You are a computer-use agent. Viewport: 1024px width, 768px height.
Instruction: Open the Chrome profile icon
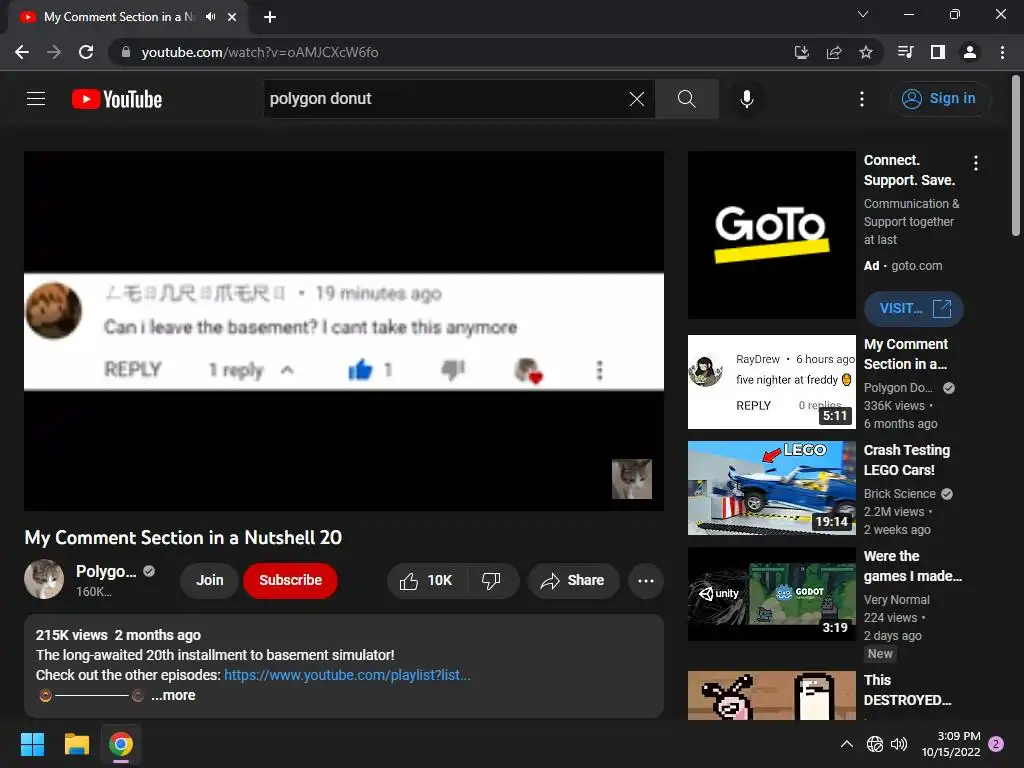(970, 52)
